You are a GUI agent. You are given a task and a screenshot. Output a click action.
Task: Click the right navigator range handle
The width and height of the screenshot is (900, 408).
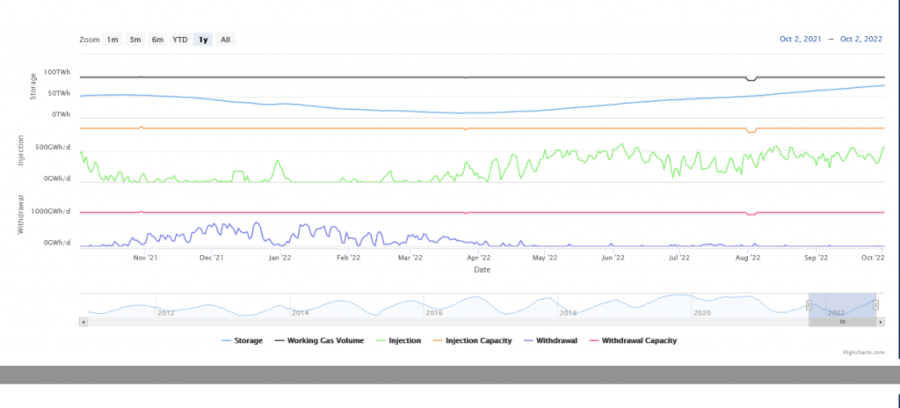point(876,305)
